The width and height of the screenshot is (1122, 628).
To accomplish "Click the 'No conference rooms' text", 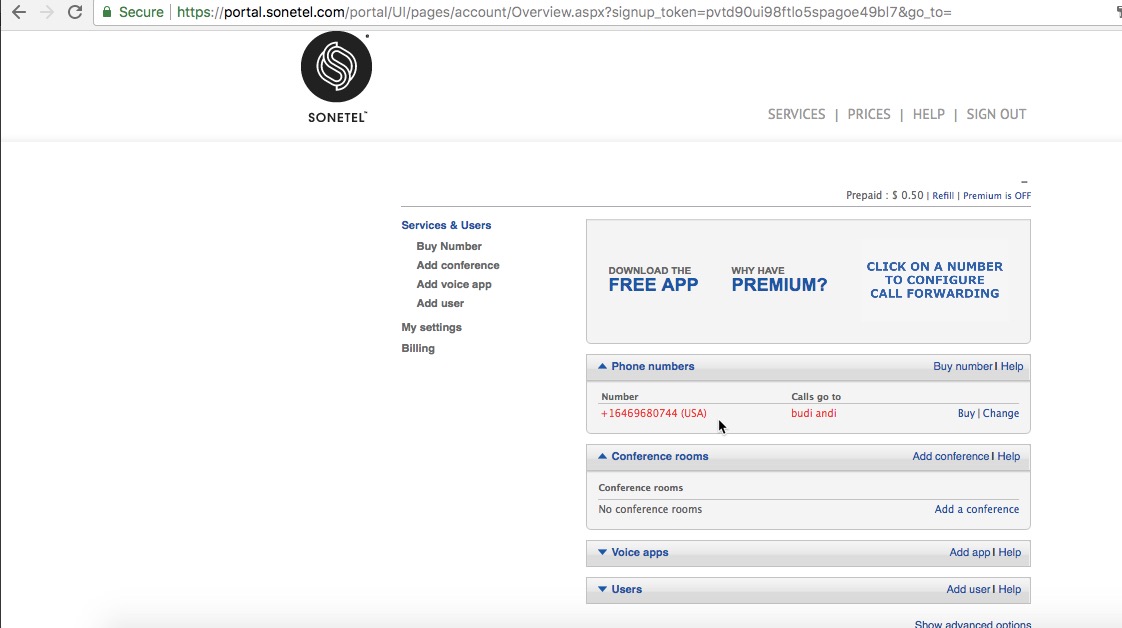I will (650, 509).
